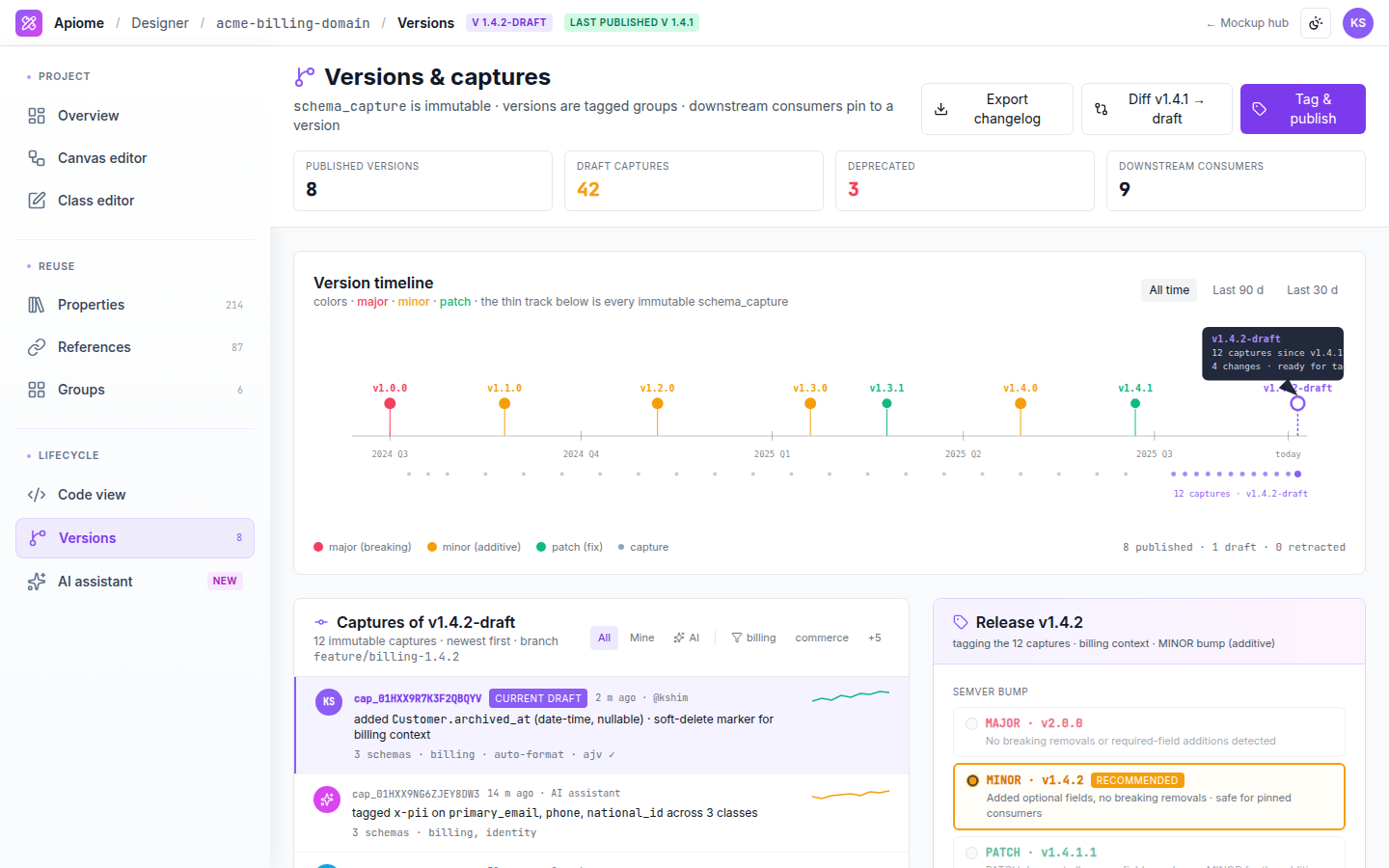Screen dimensions: 1389x868
Task: Click the tag icon next to Release v1.4.2
Action: (x=961, y=622)
